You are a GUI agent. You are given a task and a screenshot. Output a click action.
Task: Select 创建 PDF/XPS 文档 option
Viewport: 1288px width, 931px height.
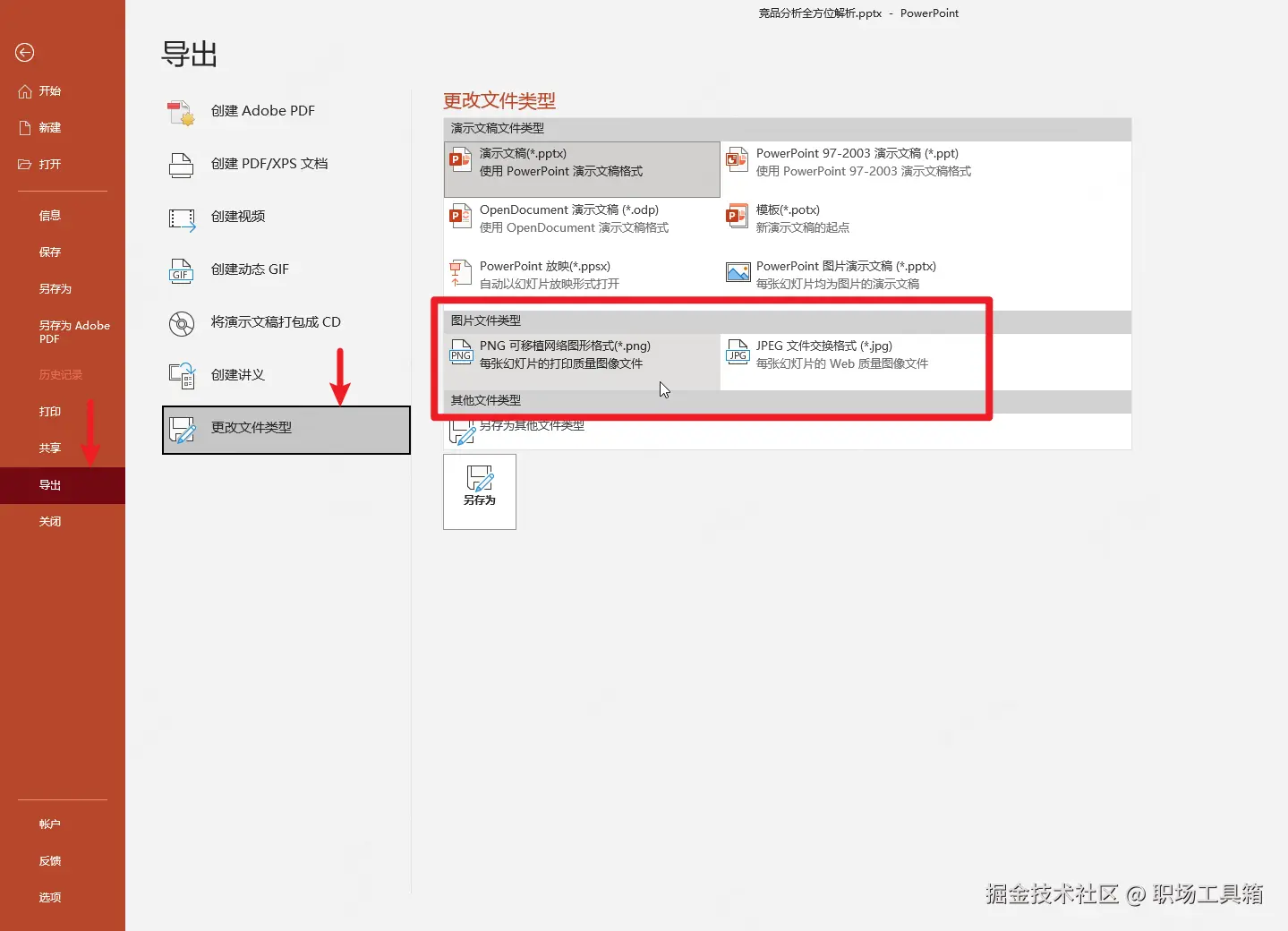pyautogui.click(x=286, y=164)
